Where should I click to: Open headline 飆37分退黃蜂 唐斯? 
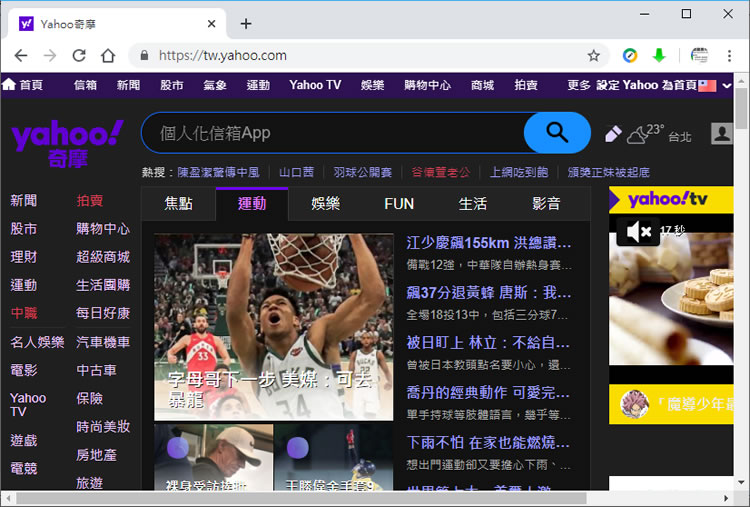(x=488, y=292)
